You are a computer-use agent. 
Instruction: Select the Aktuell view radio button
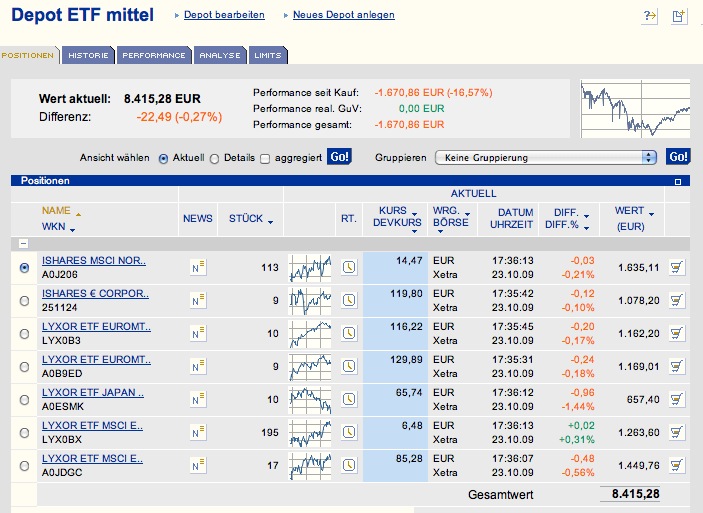coord(164,159)
